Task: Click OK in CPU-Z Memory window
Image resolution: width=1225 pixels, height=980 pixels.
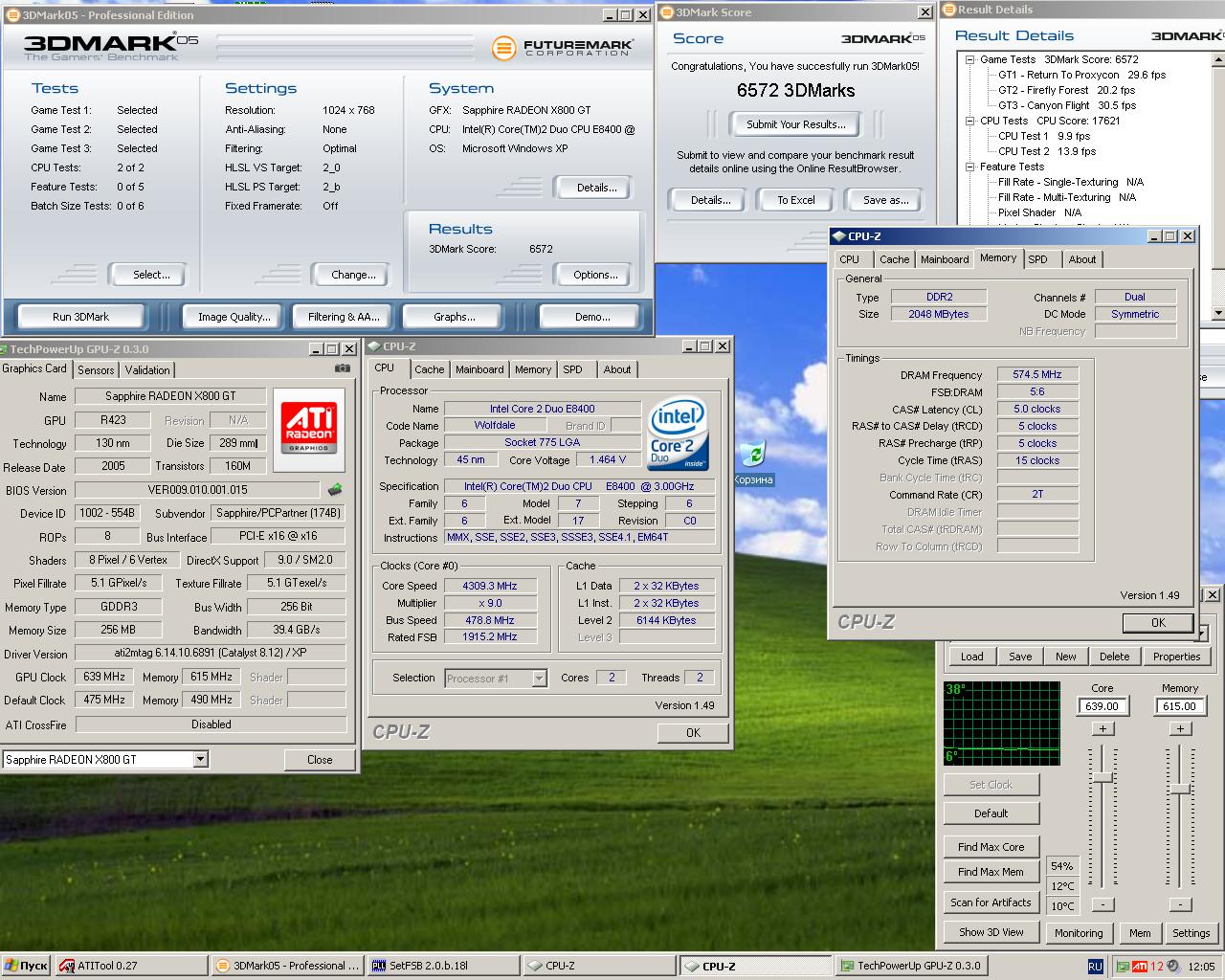Action: [1158, 622]
